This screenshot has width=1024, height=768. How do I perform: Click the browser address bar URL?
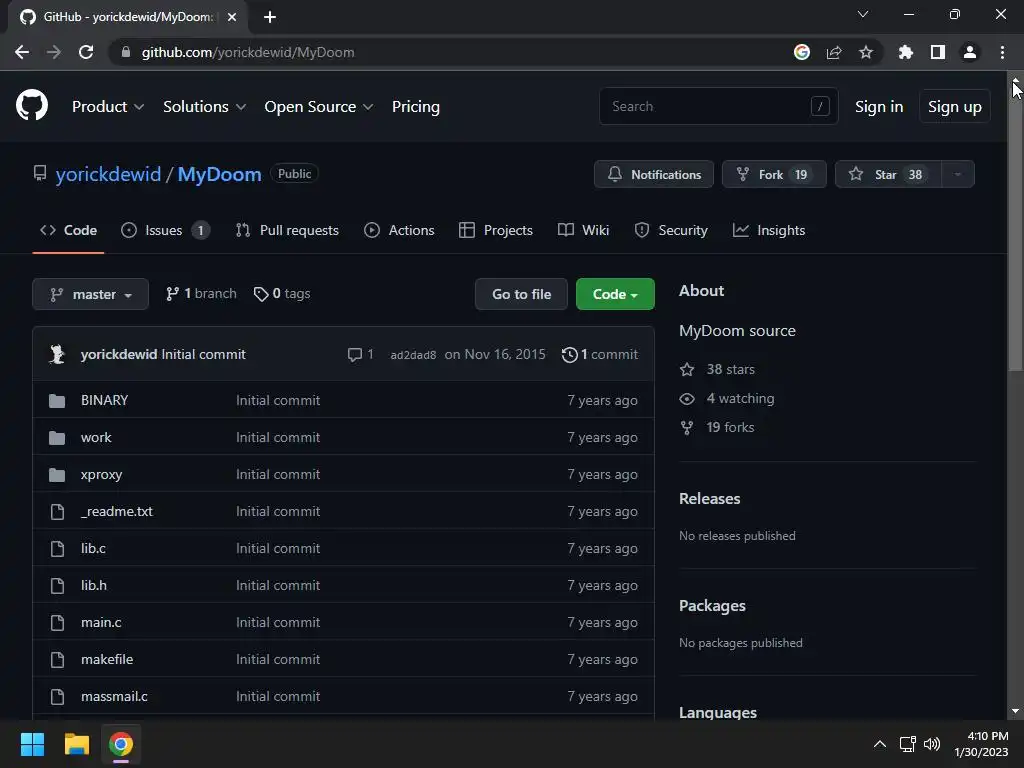(x=248, y=52)
